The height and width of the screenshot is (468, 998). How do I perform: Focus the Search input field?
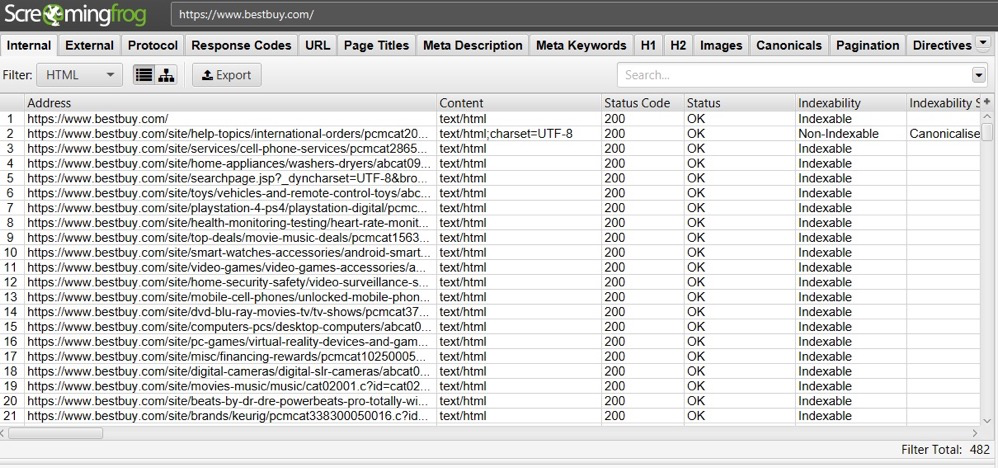point(792,75)
